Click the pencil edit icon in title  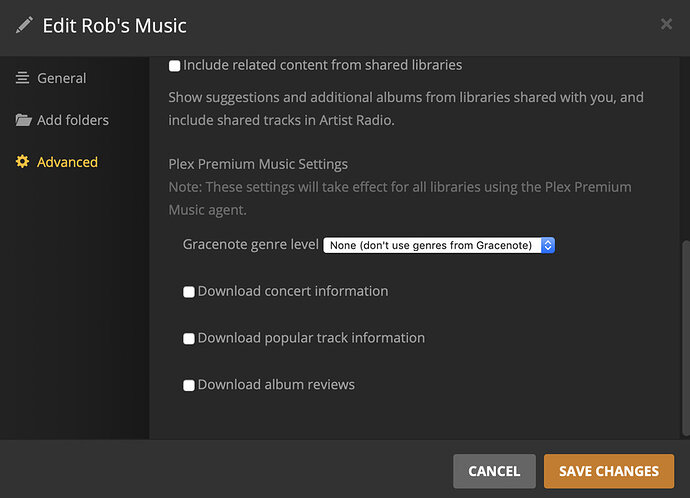pos(25,25)
